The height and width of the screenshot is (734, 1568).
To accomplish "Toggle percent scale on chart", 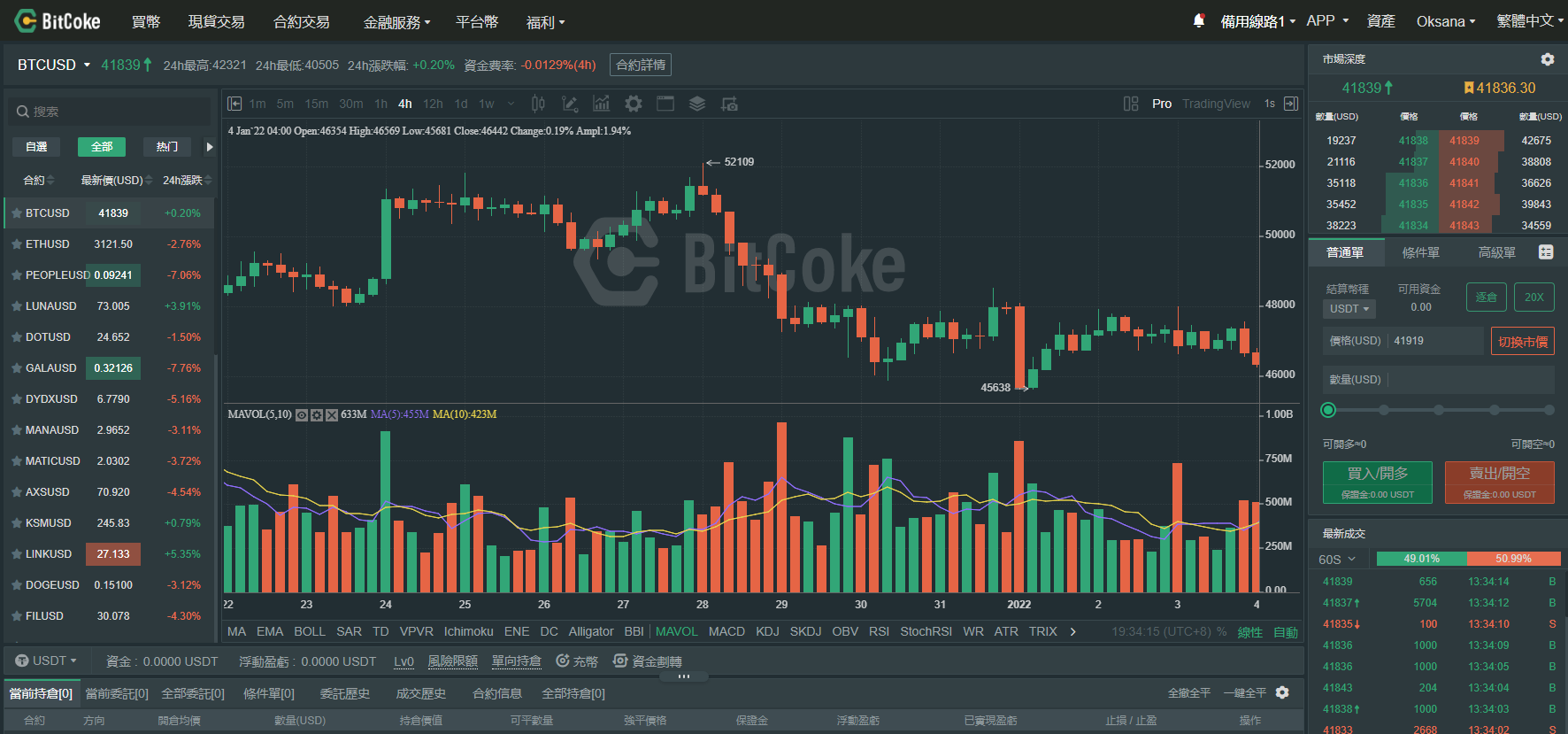I will 1222,631.
